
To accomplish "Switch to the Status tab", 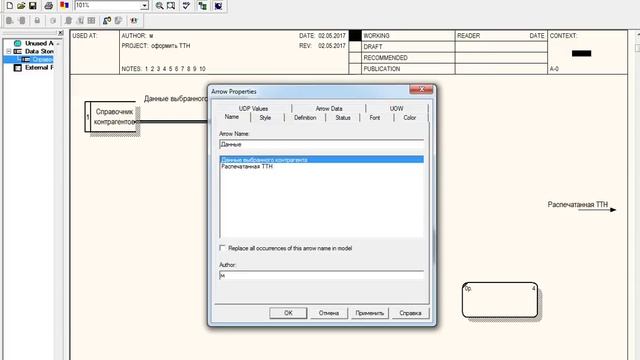I will [x=343, y=118].
